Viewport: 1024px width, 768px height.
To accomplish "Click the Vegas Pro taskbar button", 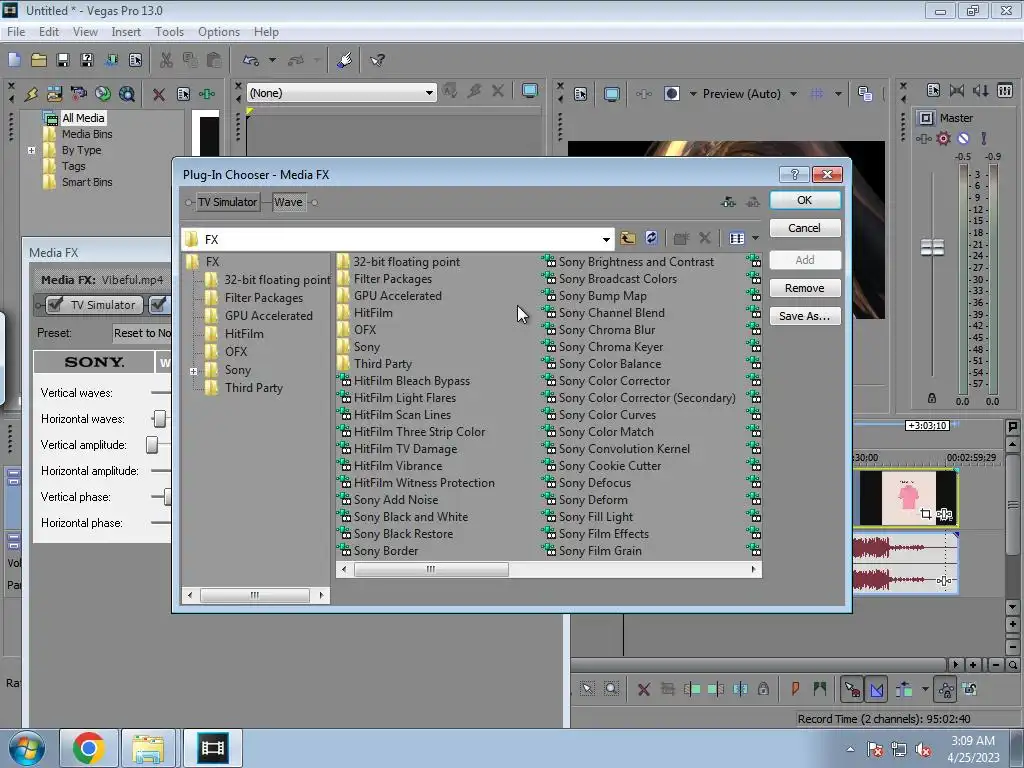I will [x=213, y=748].
